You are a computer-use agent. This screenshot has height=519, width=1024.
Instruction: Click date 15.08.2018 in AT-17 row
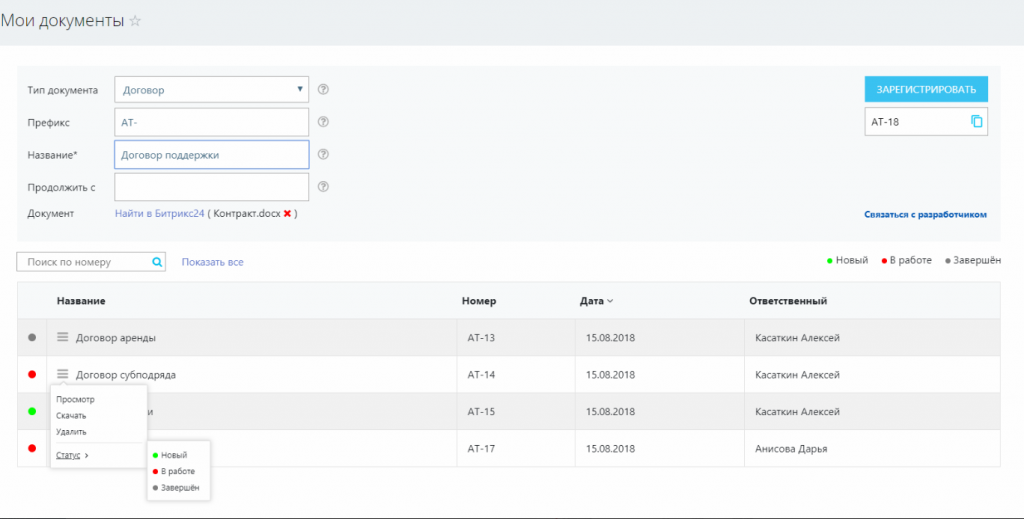tap(610, 448)
